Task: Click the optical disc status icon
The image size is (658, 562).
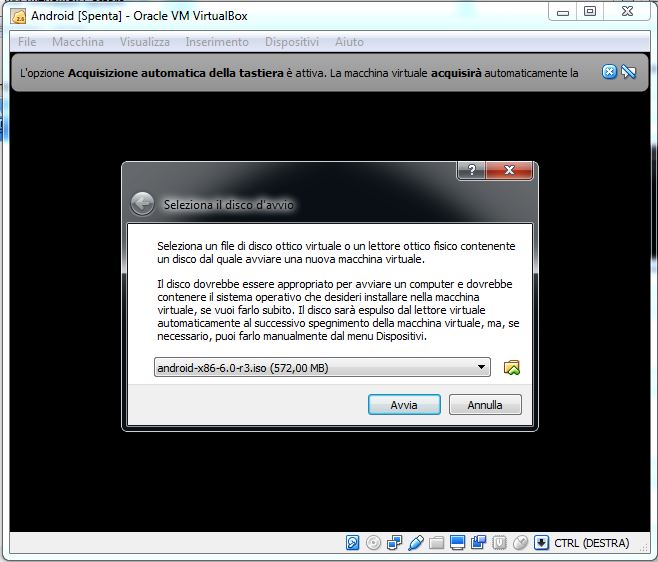Action: point(374,543)
